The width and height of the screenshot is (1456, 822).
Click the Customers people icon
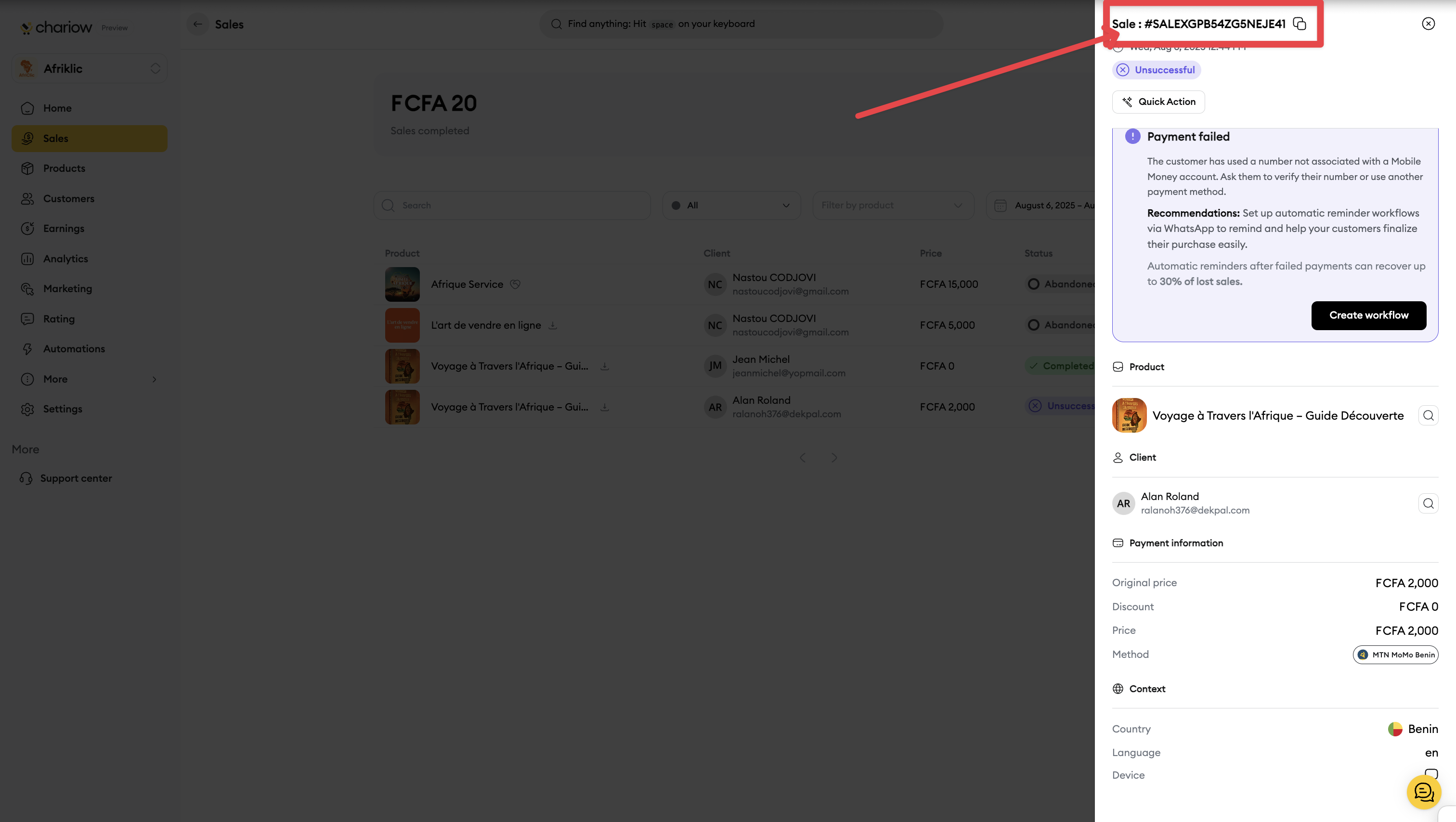tap(27, 198)
